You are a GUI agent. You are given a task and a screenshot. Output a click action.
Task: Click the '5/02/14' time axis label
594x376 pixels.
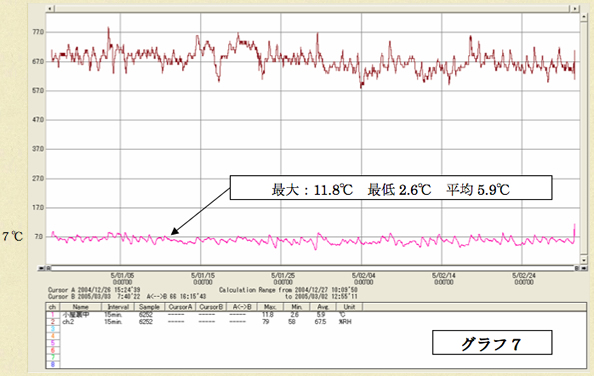(444, 276)
